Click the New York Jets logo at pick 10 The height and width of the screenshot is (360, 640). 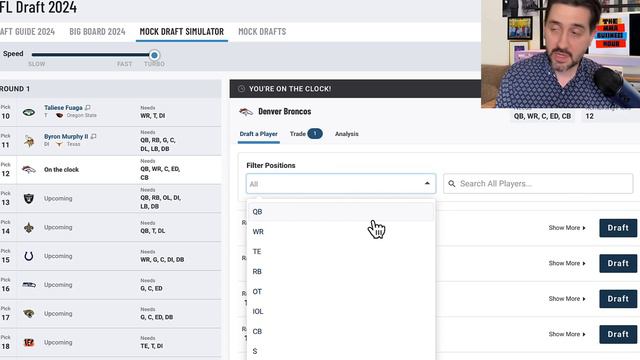(29, 112)
